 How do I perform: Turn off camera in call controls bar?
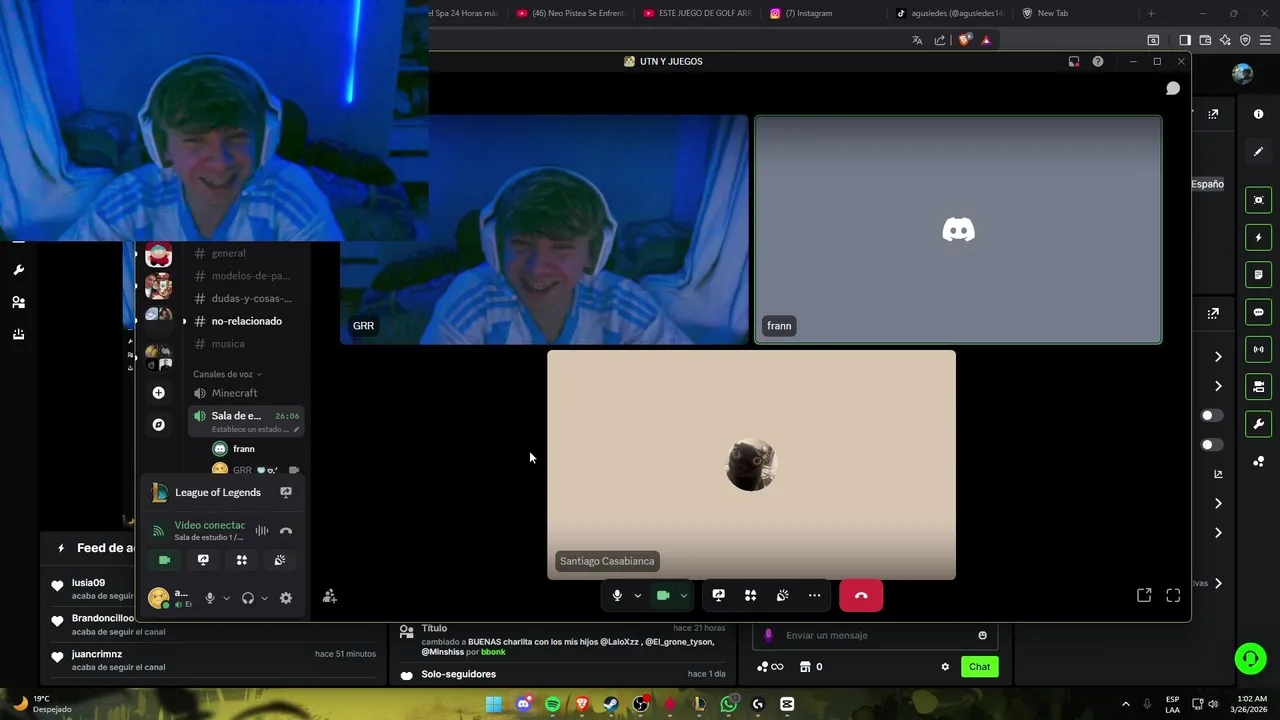tap(663, 595)
